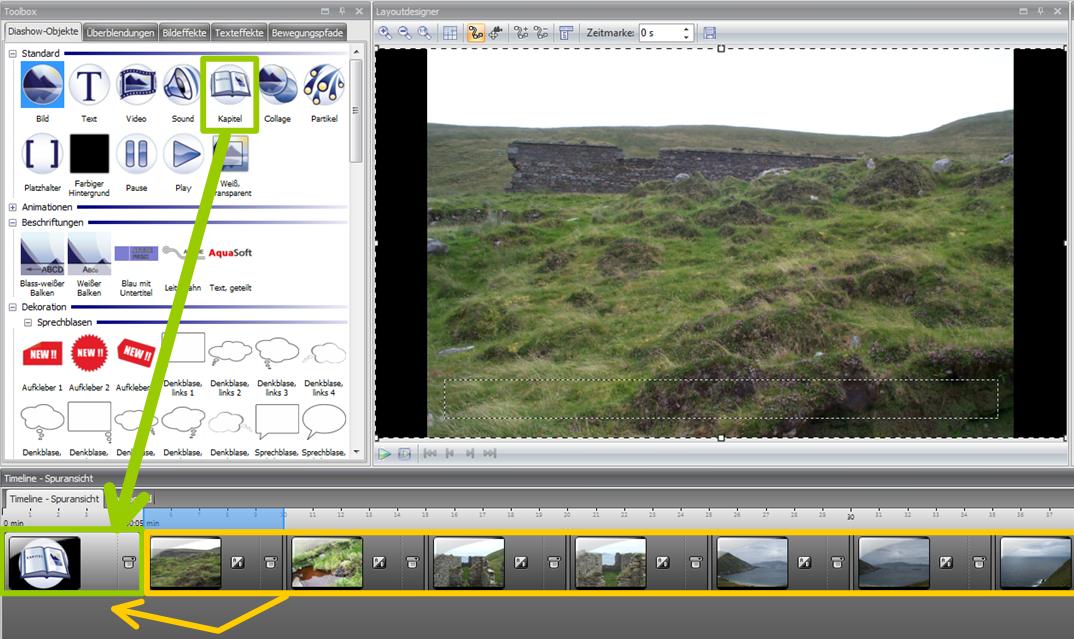
Task: Click the zoom in magnifier icon
Action: point(385,33)
